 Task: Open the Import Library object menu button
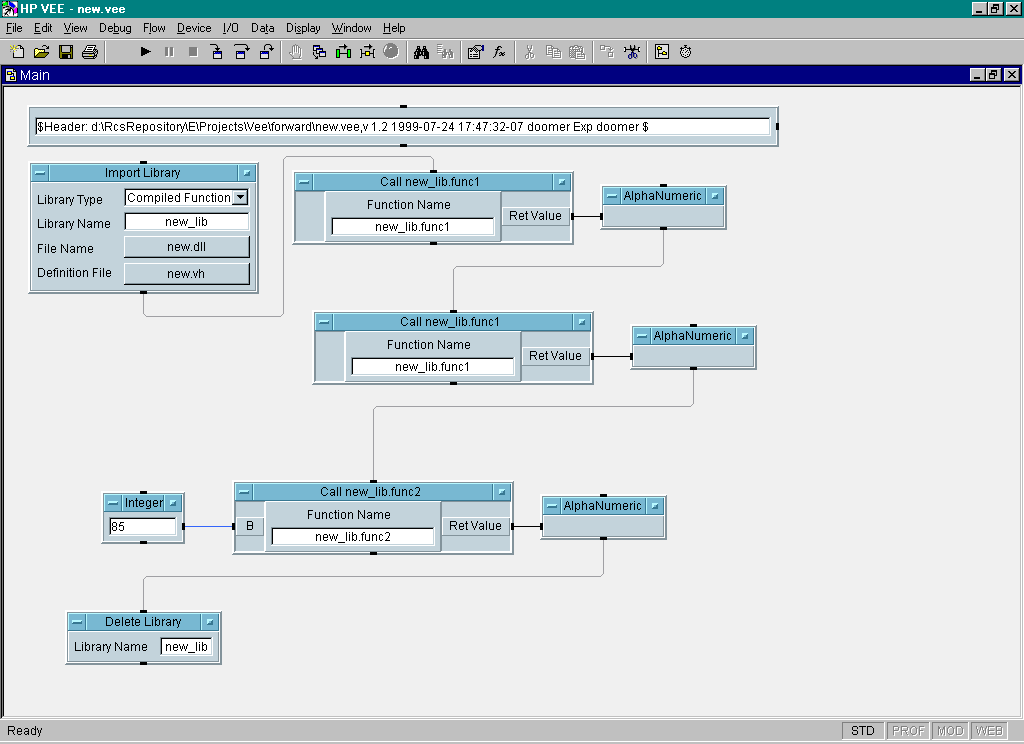[247, 173]
